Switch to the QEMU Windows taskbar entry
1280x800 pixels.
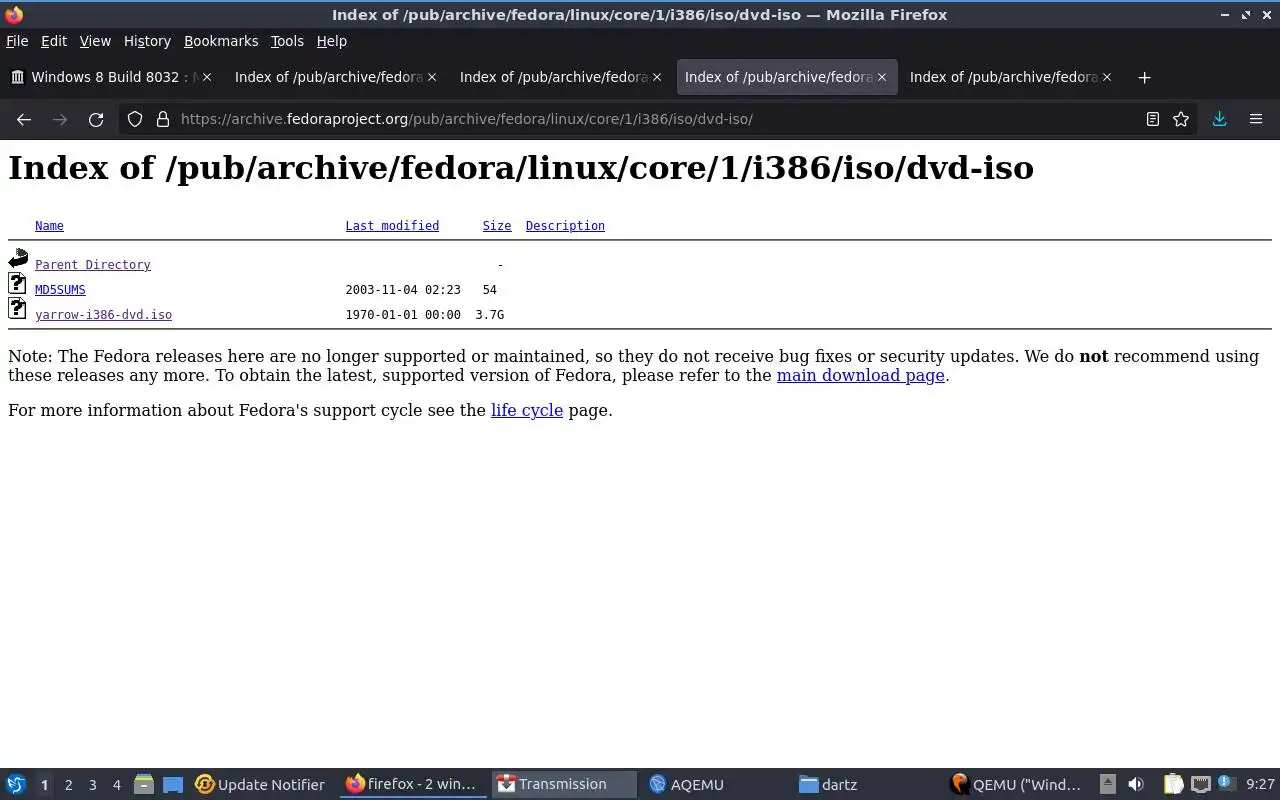[1017, 784]
